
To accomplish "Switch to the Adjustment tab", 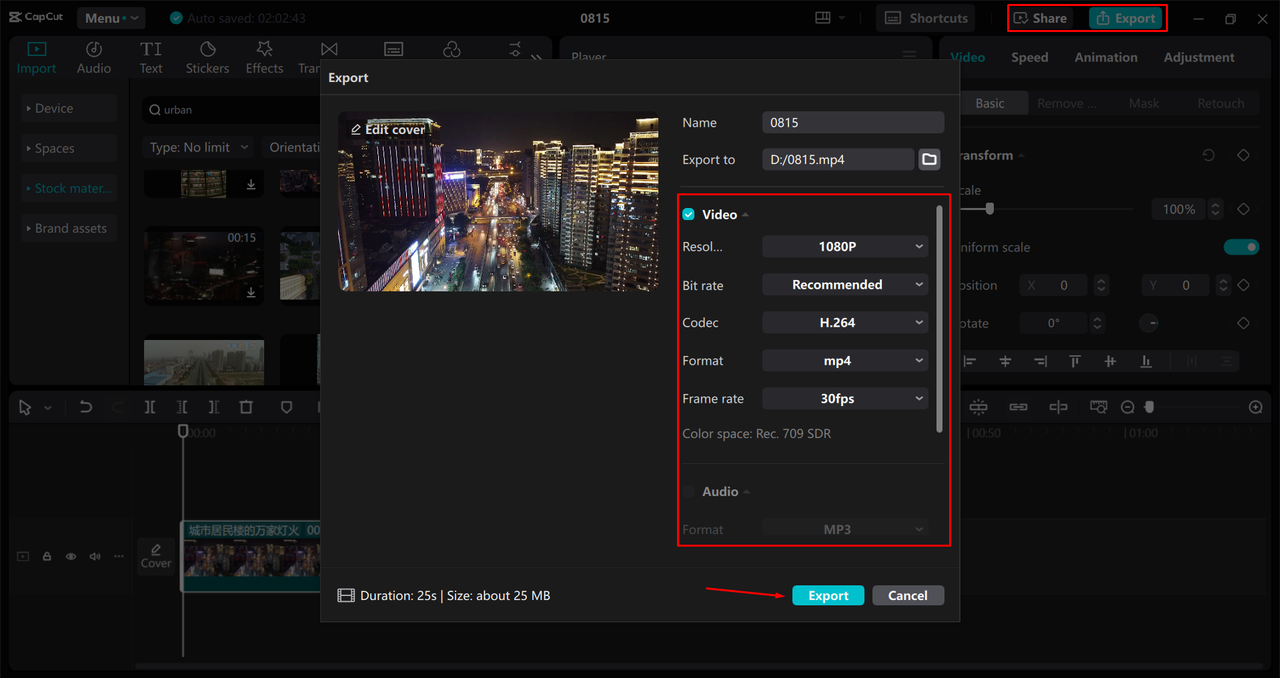I will coord(1199,57).
